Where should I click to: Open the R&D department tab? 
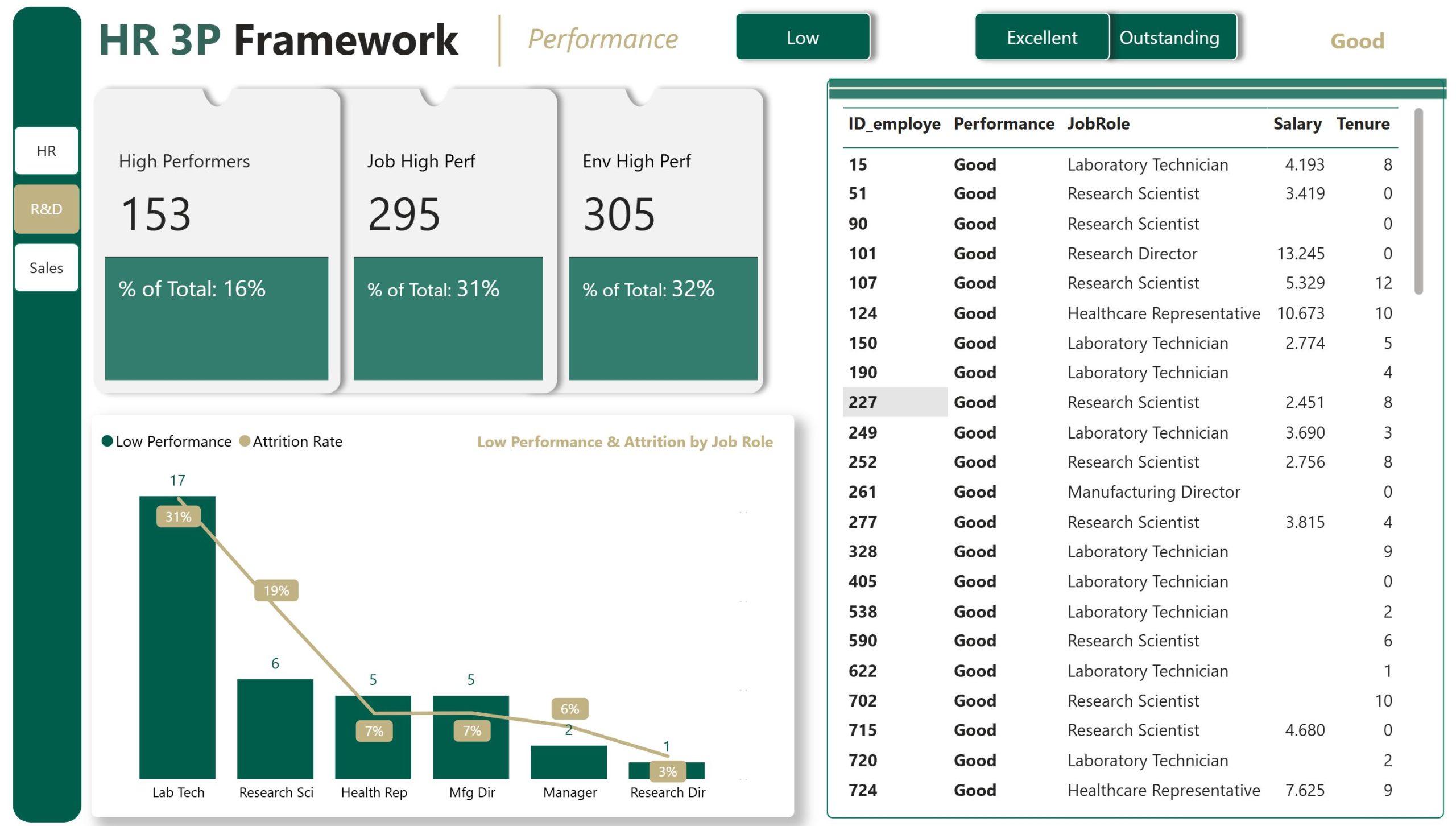click(47, 209)
